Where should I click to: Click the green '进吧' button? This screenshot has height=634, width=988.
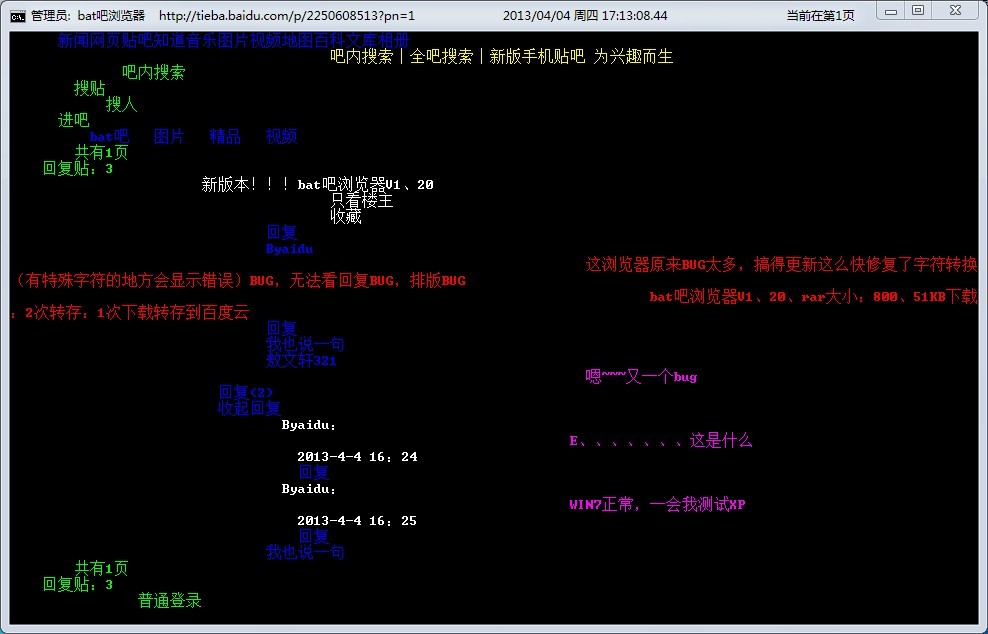74,120
